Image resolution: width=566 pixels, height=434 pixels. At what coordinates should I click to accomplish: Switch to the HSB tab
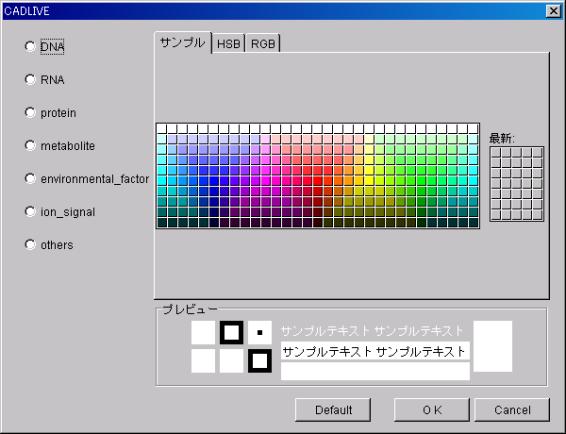click(228, 44)
